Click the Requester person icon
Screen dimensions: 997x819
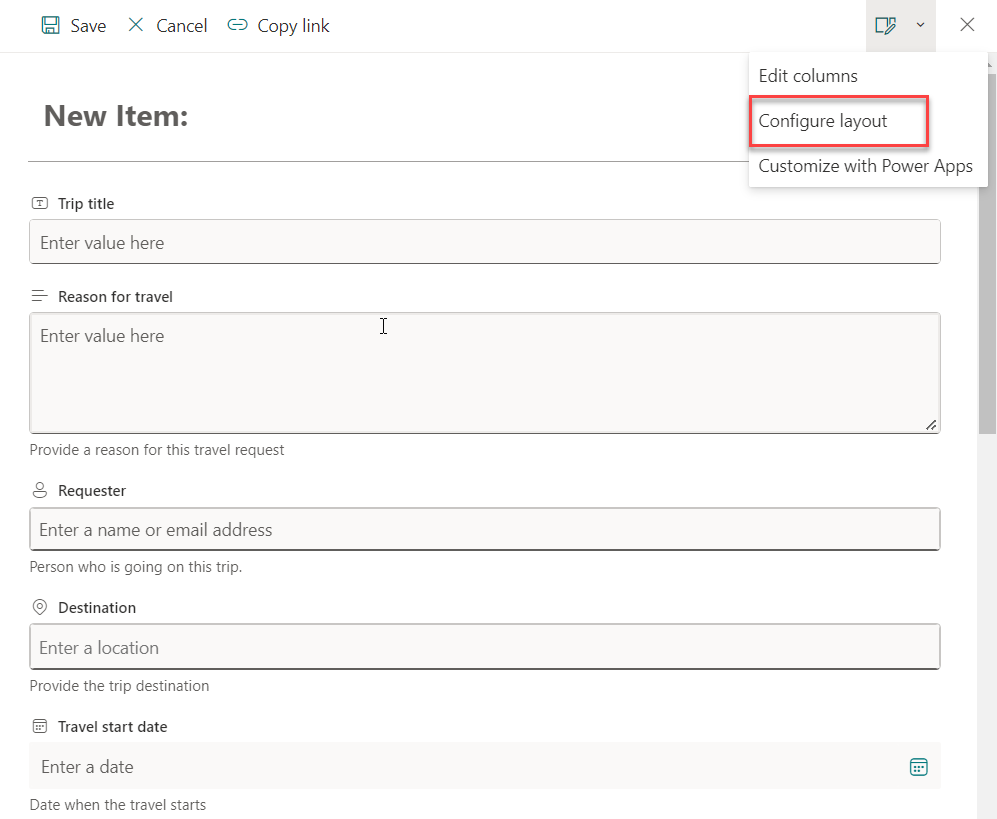click(40, 491)
